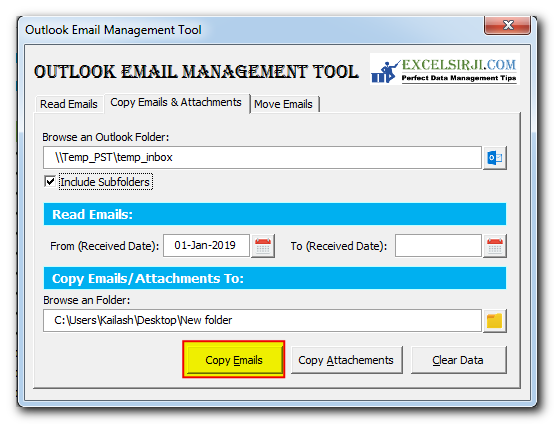Click the empty To received date field
Image resolution: width=554 pixels, height=424 pixels.
(438, 245)
